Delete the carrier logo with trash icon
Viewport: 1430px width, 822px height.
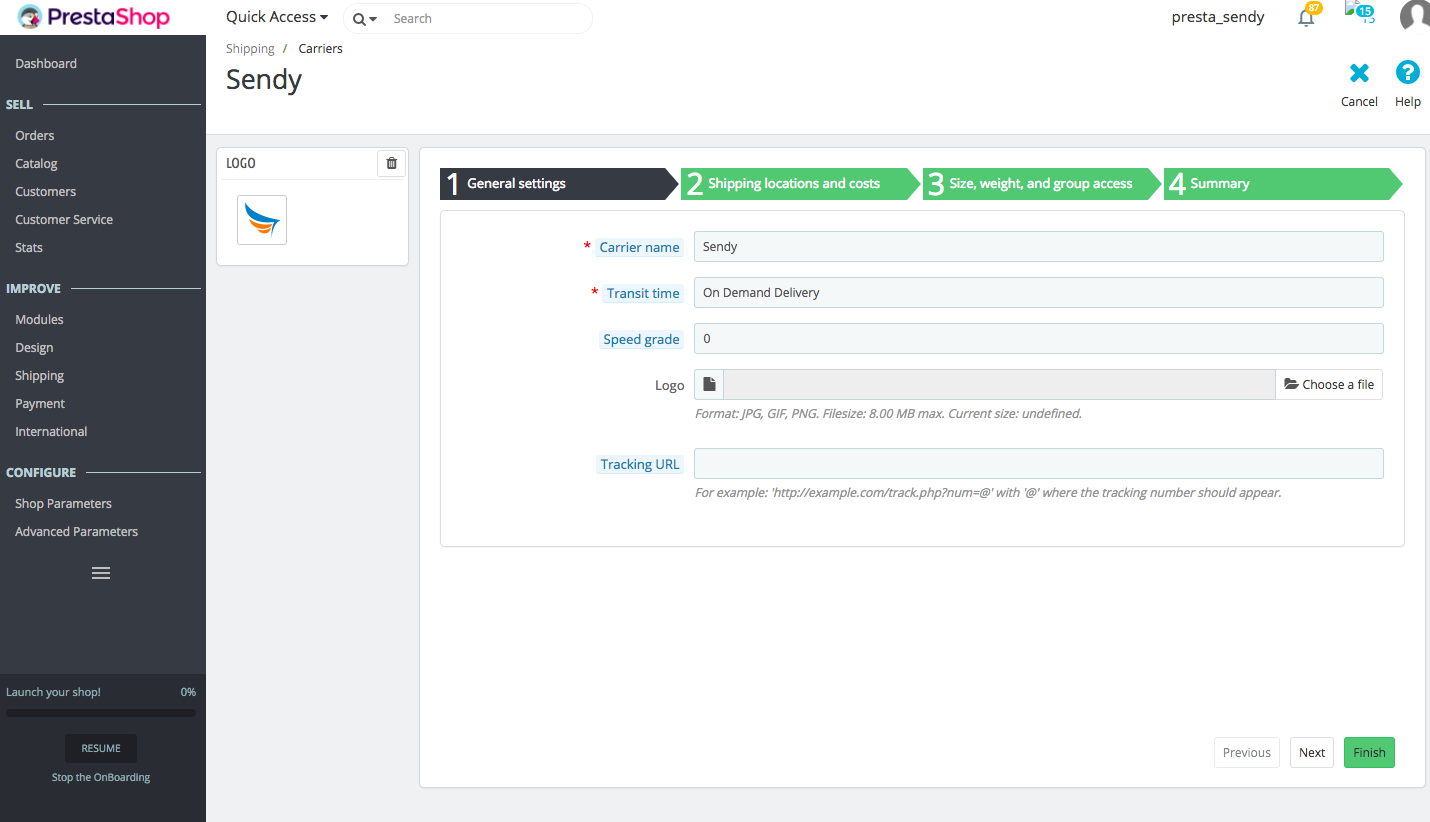[x=391, y=163]
